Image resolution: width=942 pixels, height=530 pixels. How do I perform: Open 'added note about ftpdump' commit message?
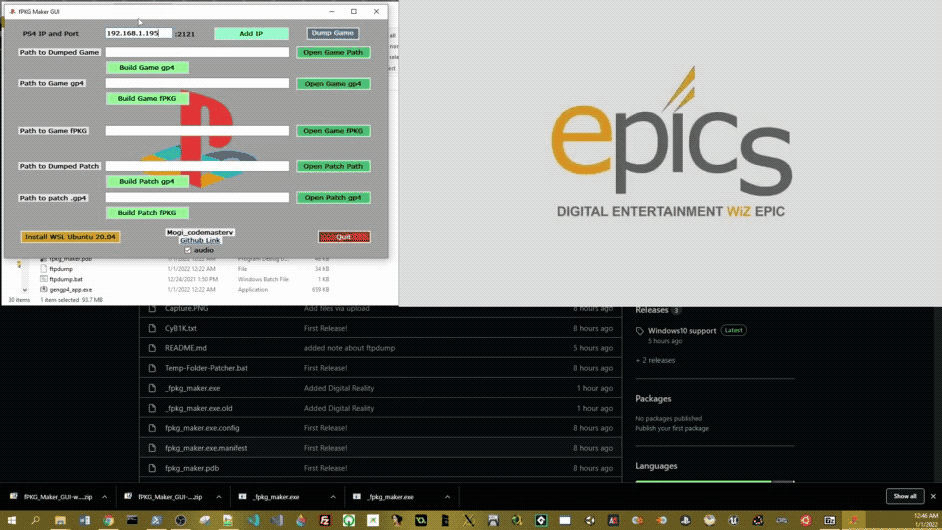click(349, 348)
